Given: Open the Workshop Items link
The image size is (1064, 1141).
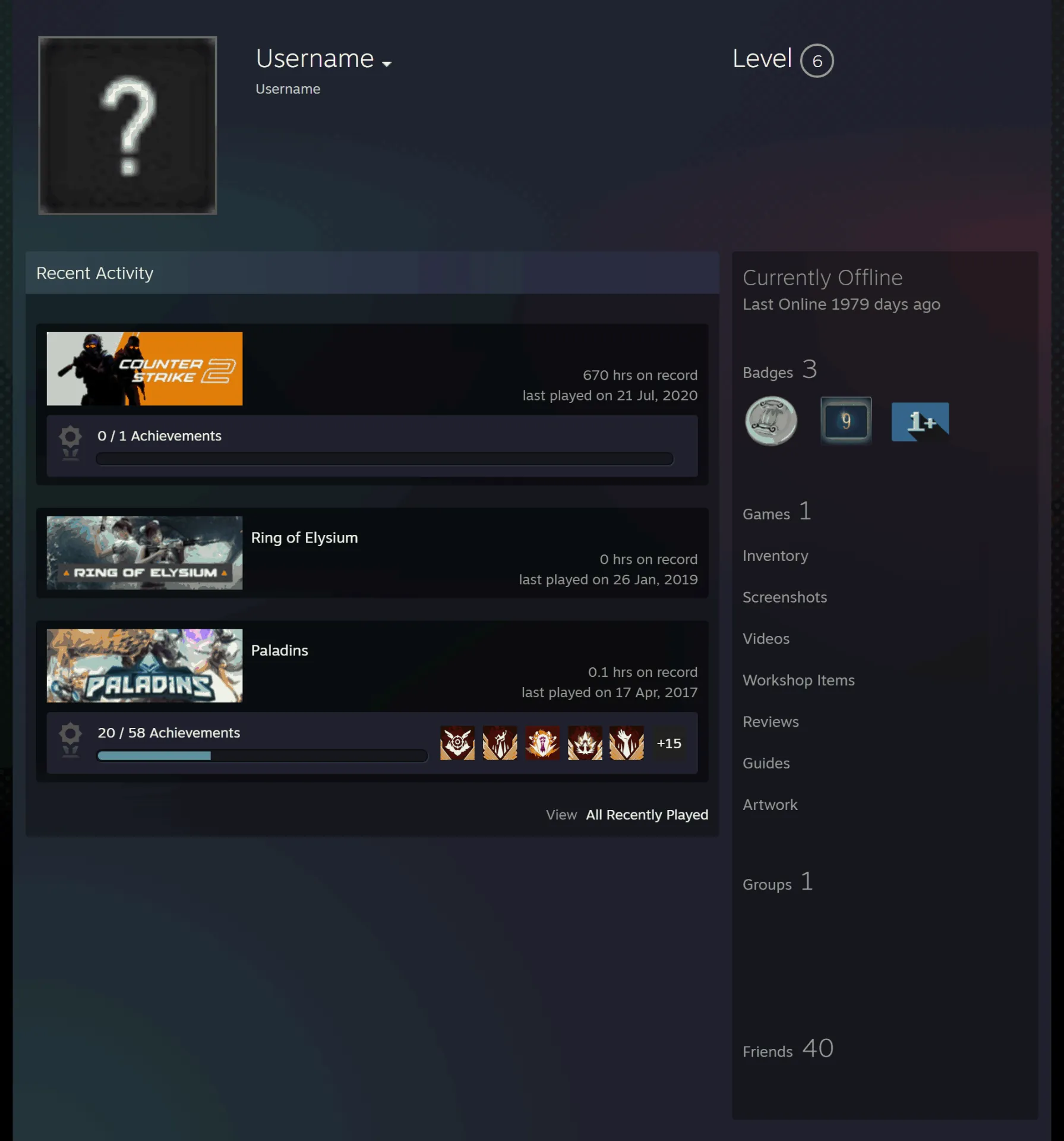Looking at the screenshot, I should tap(798, 680).
